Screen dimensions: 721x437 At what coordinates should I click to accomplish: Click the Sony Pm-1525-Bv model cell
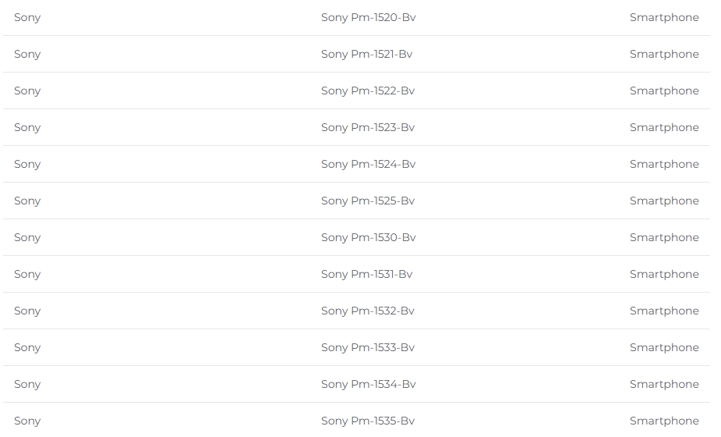pos(368,201)
